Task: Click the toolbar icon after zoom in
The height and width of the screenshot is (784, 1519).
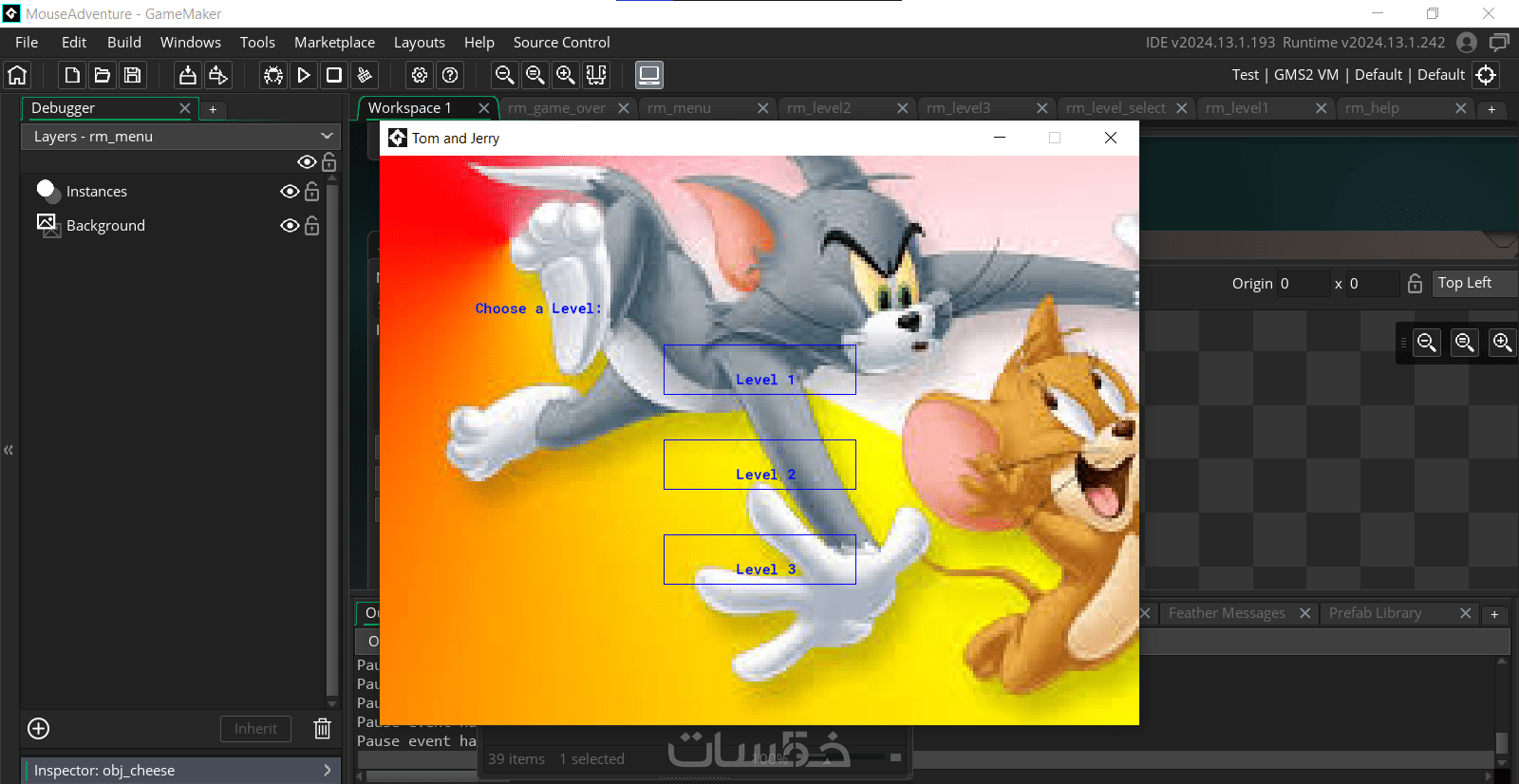Action: [596, 75]
